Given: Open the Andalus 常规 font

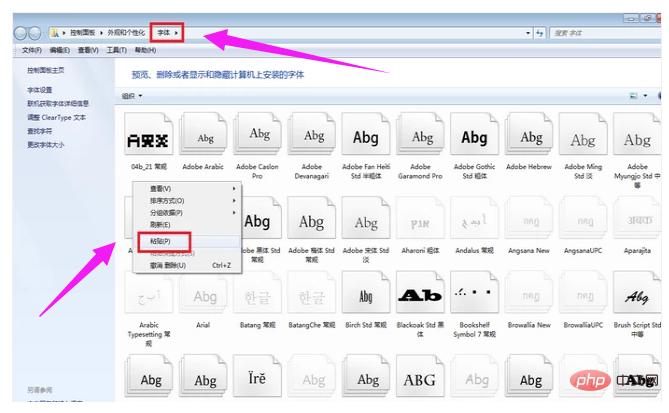Looking at the screenshot, I should 474,225.
